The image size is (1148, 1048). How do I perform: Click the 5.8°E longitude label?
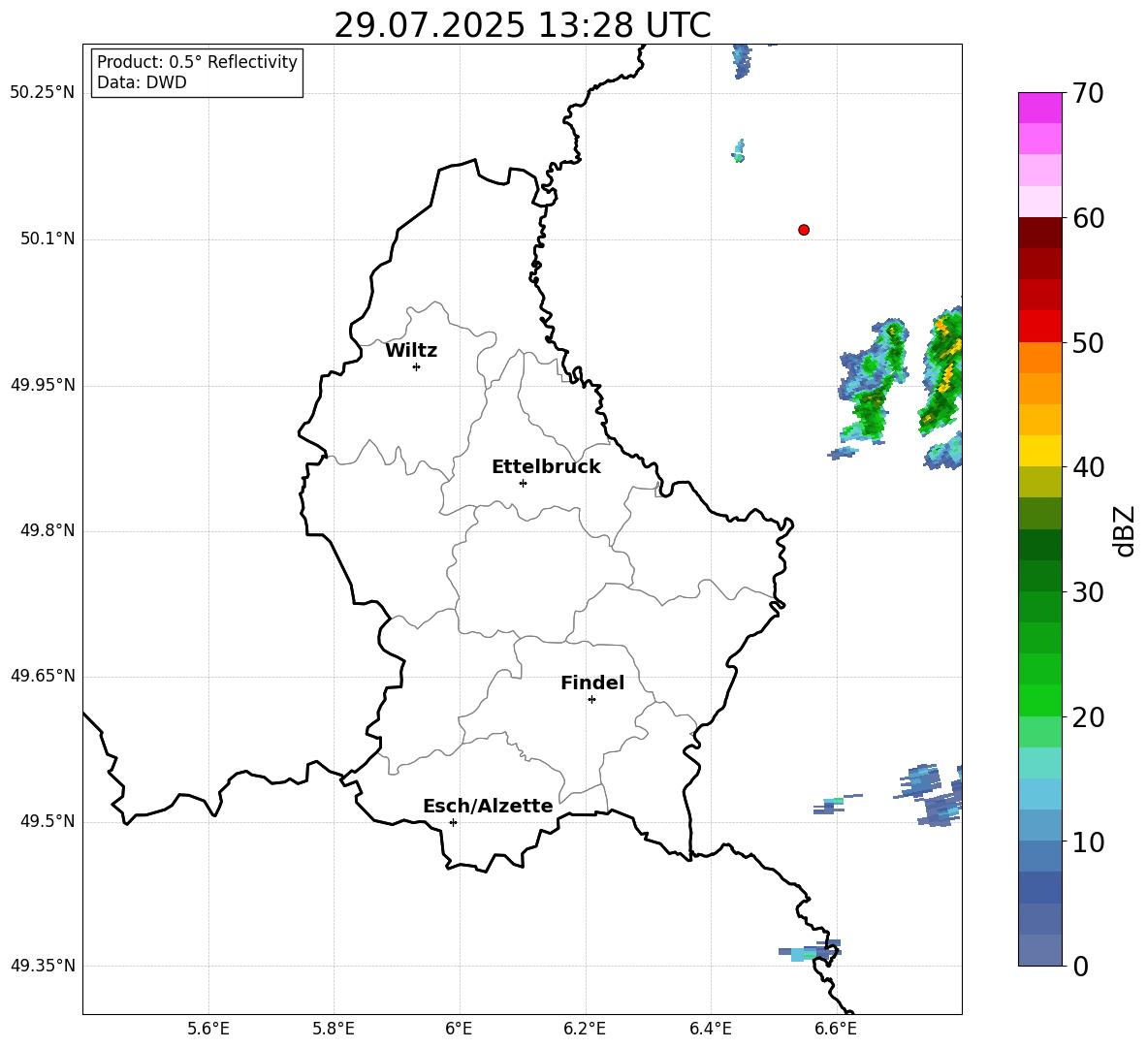[334, 1029]
